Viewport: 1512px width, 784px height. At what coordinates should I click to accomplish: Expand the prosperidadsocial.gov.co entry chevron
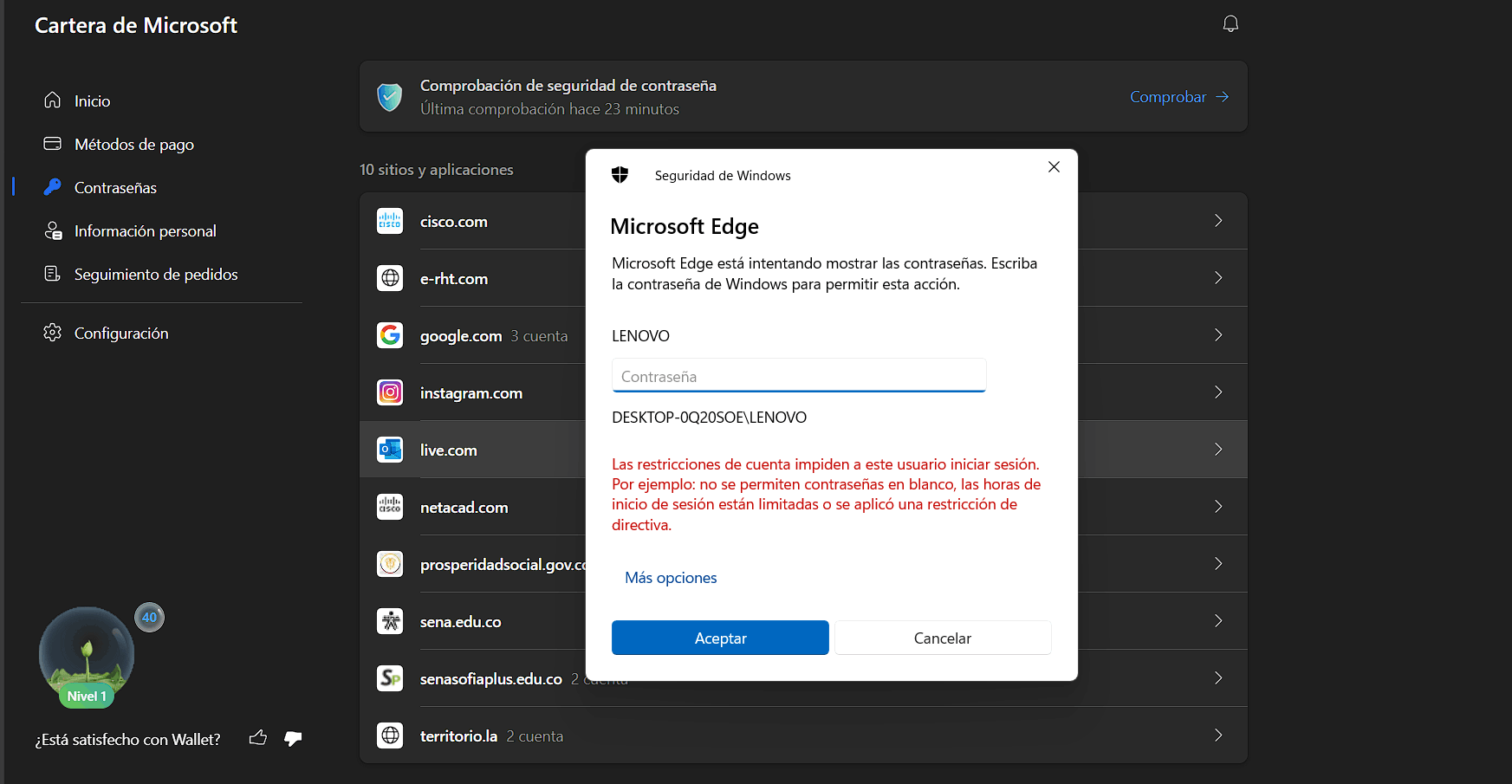pos(1218,564)
